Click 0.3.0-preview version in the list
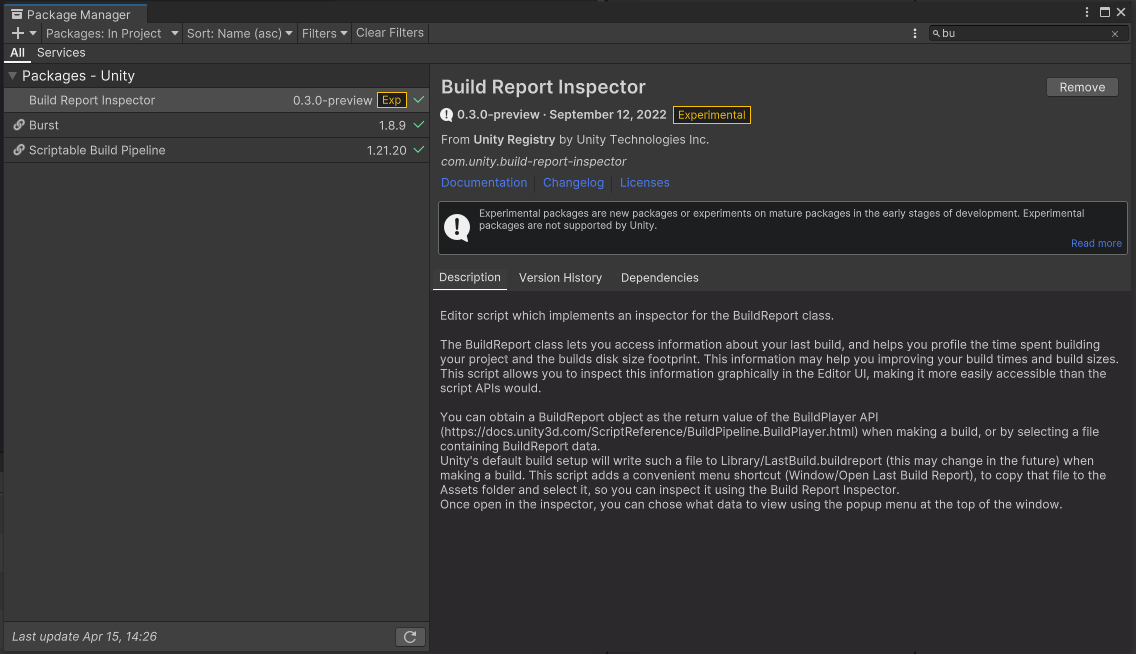 click(333, 101)
